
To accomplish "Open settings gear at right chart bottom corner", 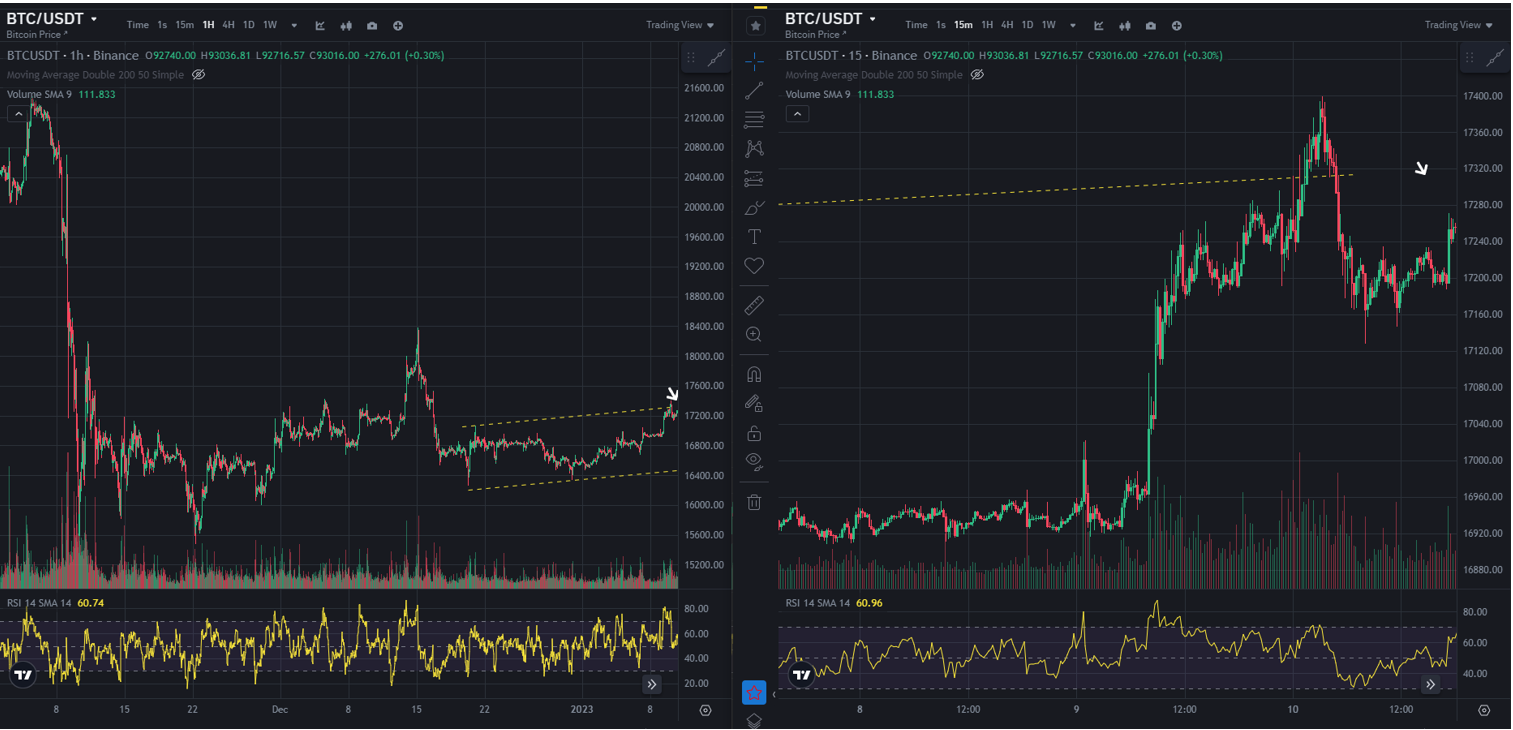I will 1484,710.
